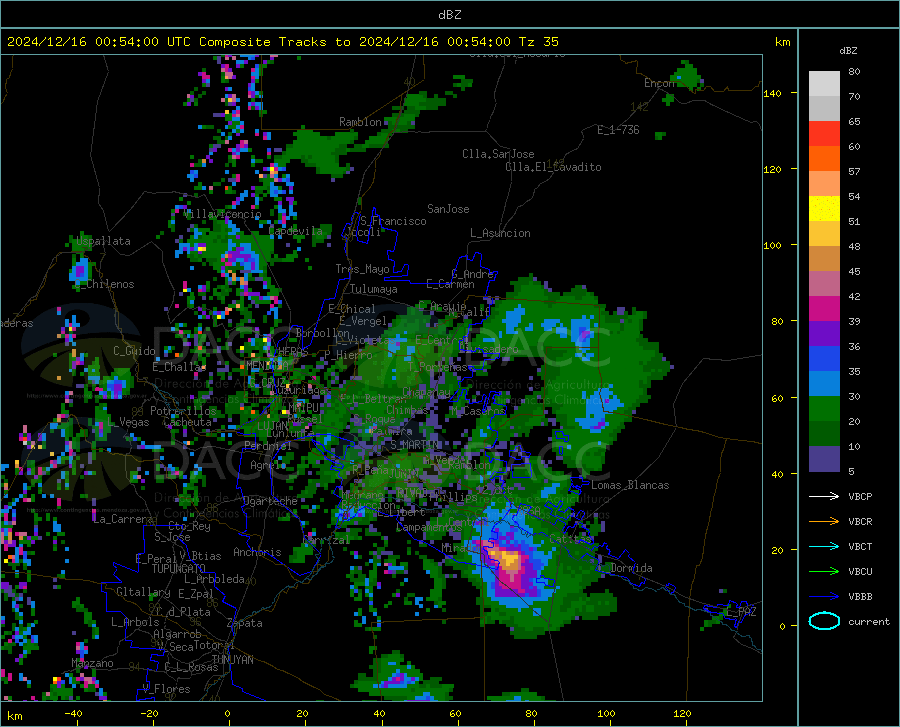Click the 'E_PAZ' place label
The width and height of the screenshot is (900, 727).
(x=741, y=612)
